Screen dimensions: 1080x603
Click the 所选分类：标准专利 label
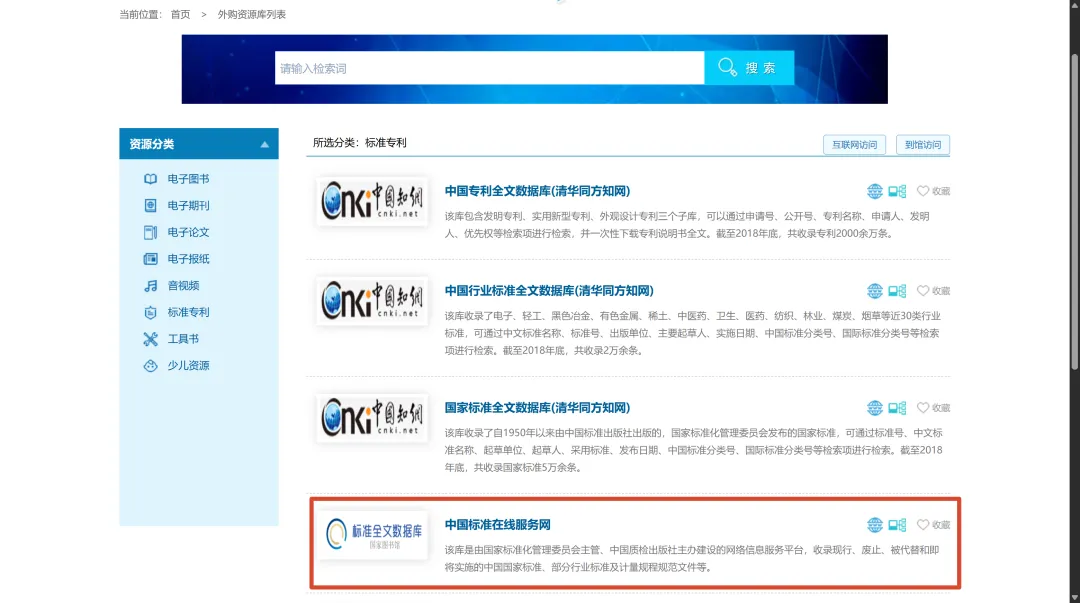pos(360,143)
